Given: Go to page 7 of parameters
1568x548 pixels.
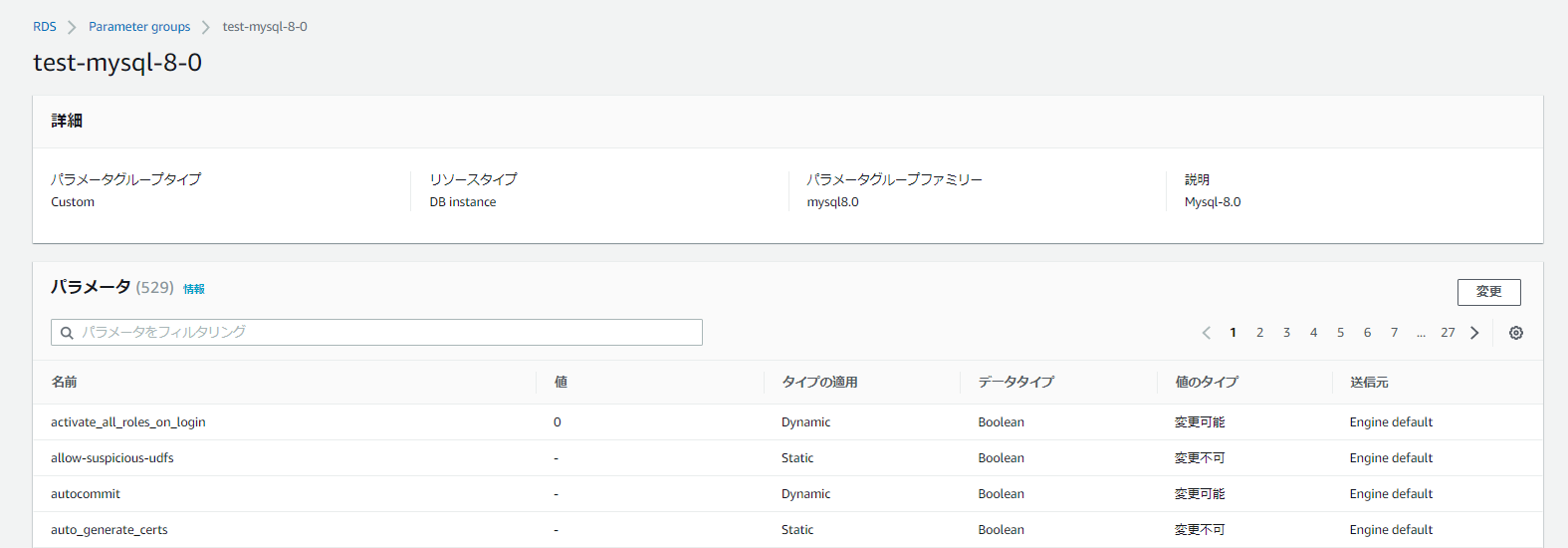Looking at the screenshot, I should 1394,333.
